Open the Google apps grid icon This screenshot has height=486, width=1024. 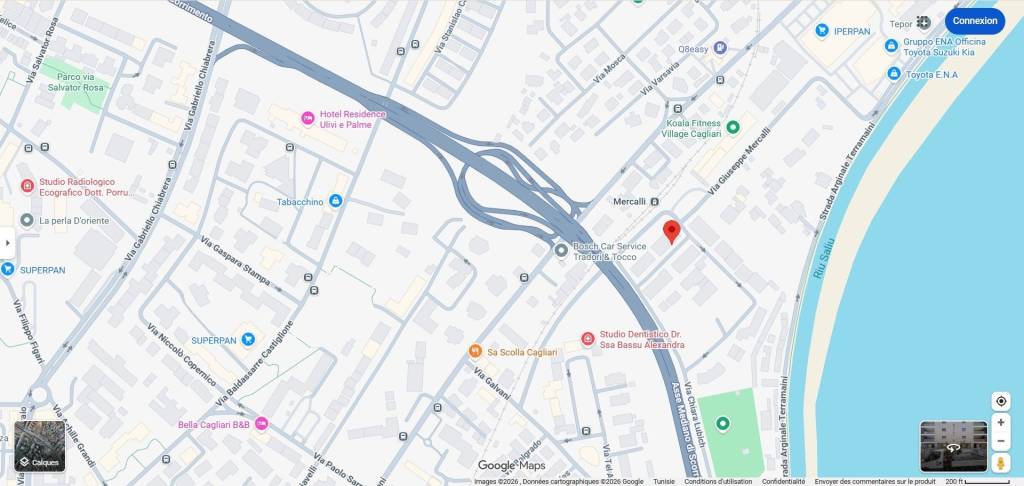(x=923, y=22)
